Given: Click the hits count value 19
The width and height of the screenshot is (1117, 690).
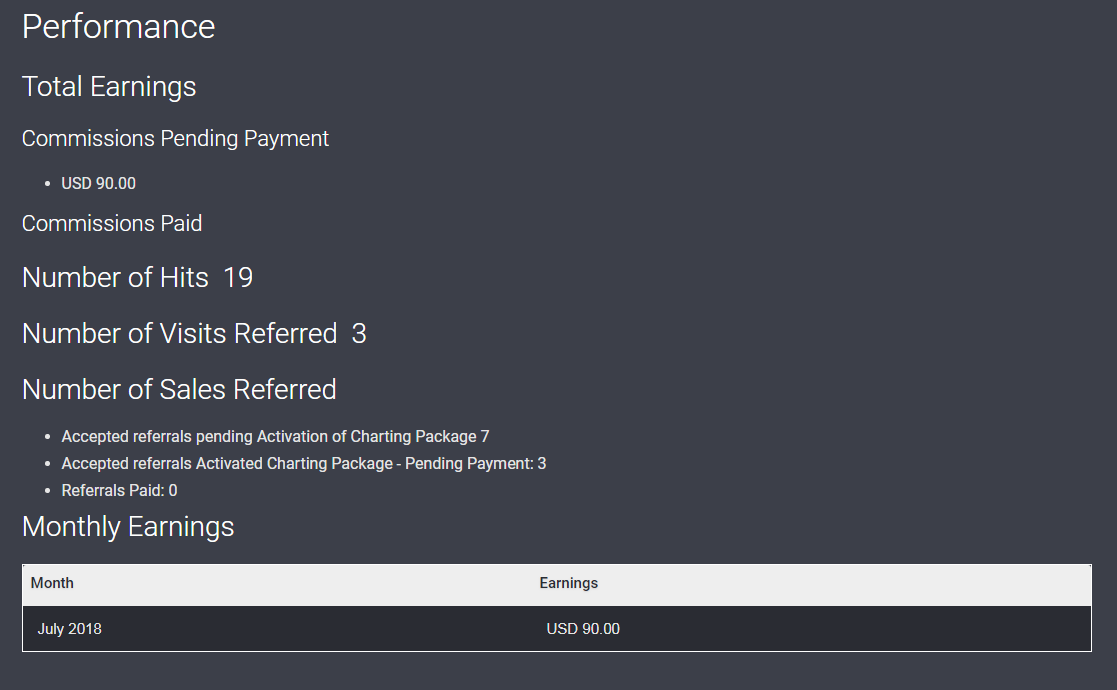Looking at the screenshot, I should [x=238, y=277].
